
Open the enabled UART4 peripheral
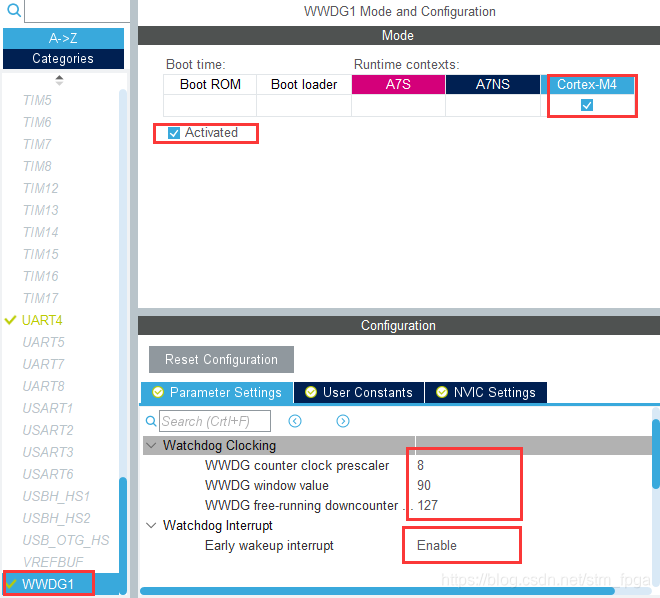click(42, 320)
